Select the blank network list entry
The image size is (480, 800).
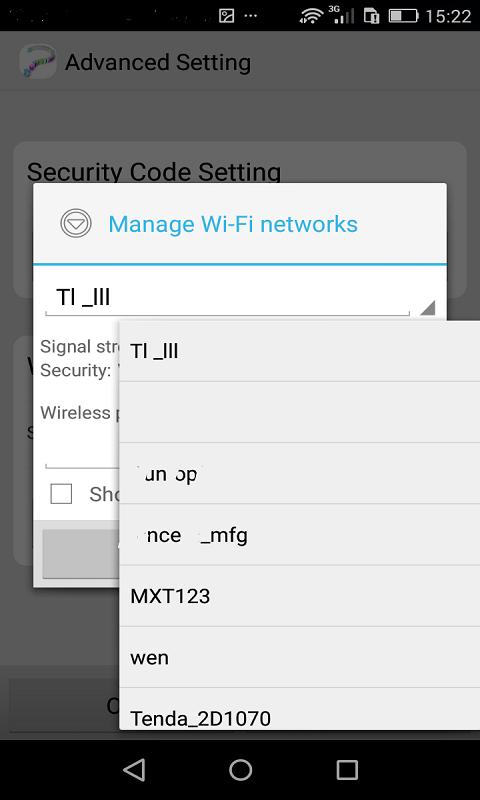tap(299, 412)
